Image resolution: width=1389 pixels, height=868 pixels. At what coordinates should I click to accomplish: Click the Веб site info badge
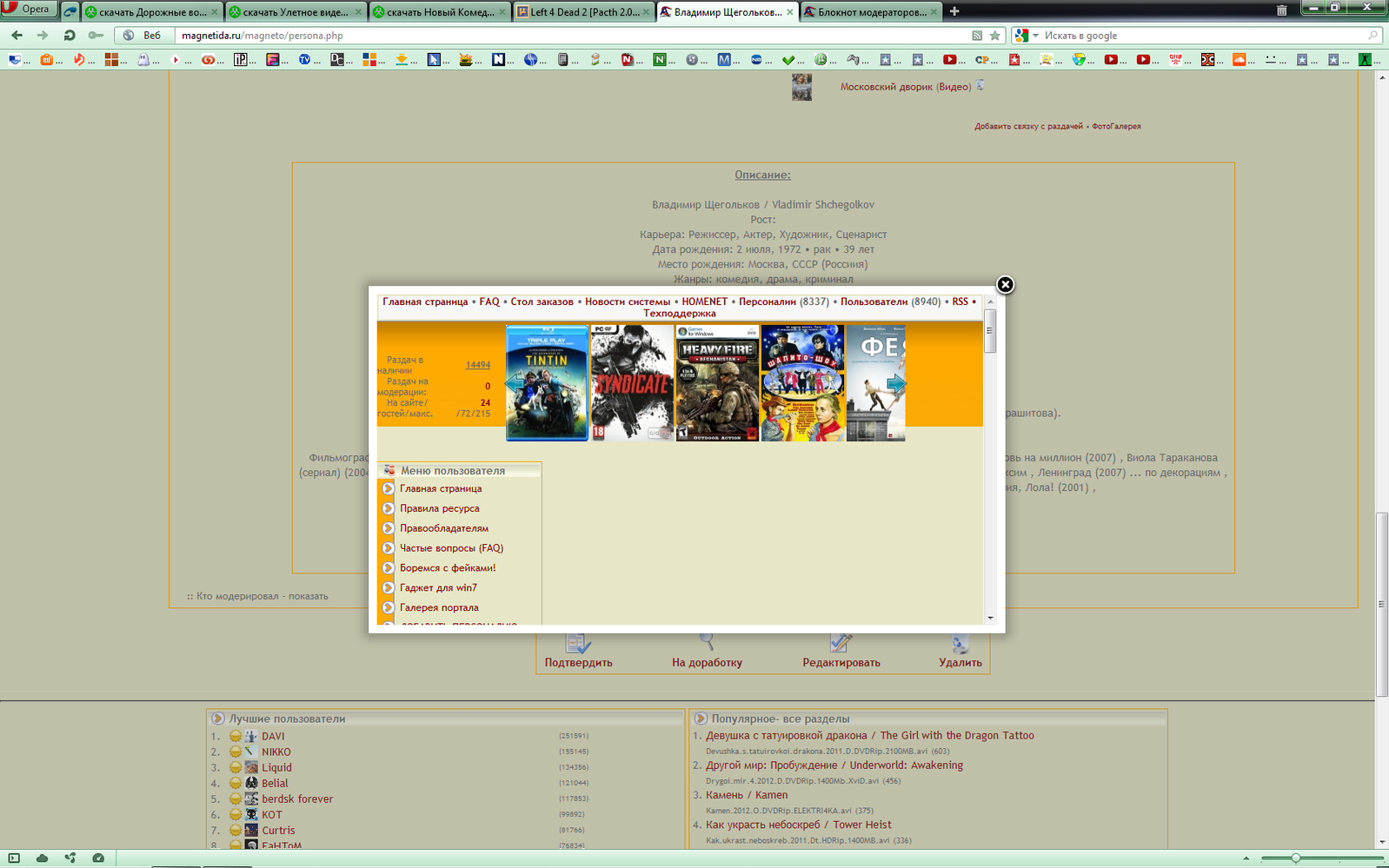point(143,36)
